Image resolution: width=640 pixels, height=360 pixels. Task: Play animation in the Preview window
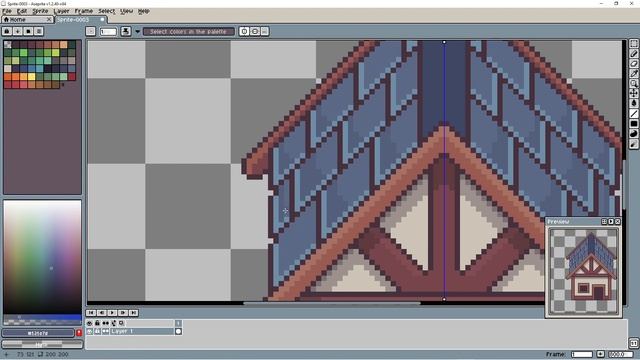point(611,221)
